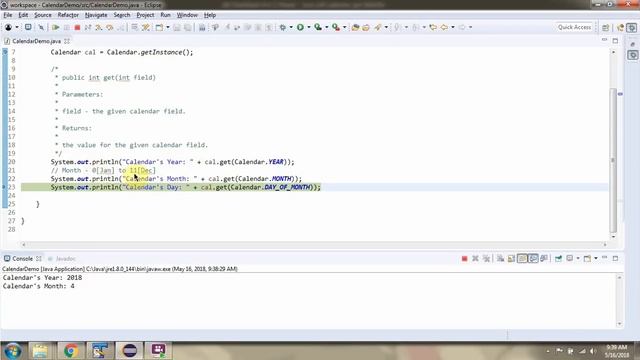Click the External Tools run icon

pos(336,27)
